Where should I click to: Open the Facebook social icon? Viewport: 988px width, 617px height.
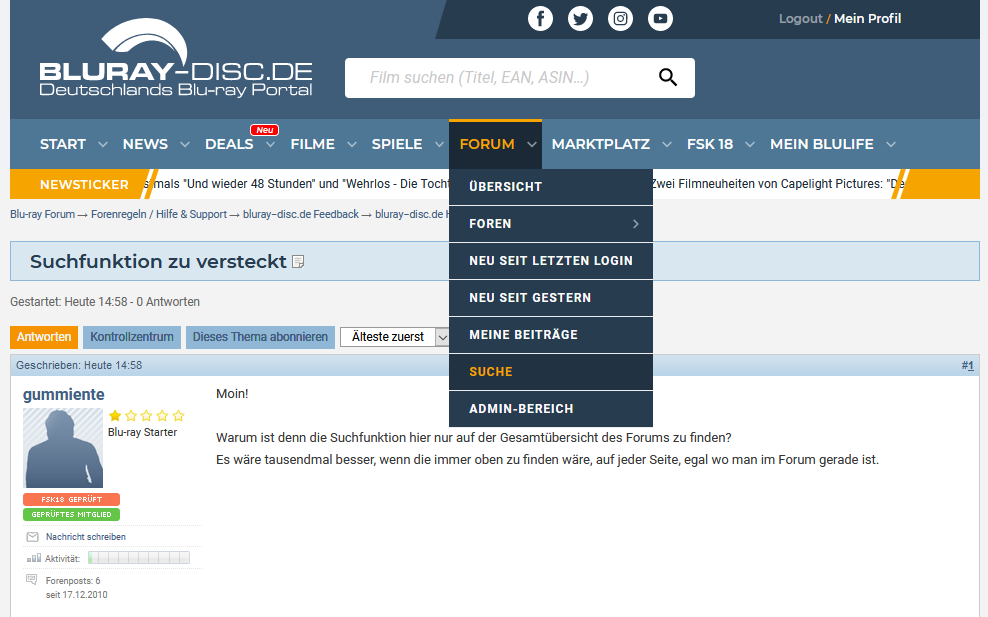540,18
